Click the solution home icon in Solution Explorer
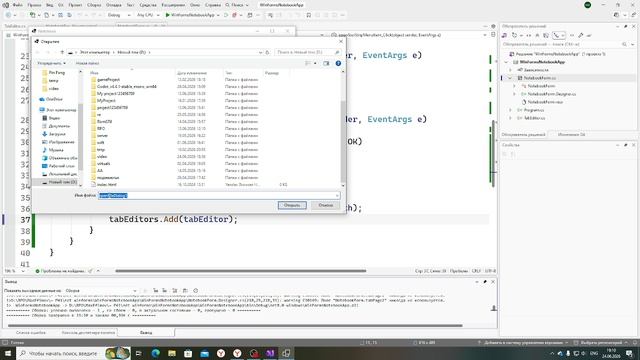The height and width of the screenshot is (360, 640). click(x=504, y=36)
